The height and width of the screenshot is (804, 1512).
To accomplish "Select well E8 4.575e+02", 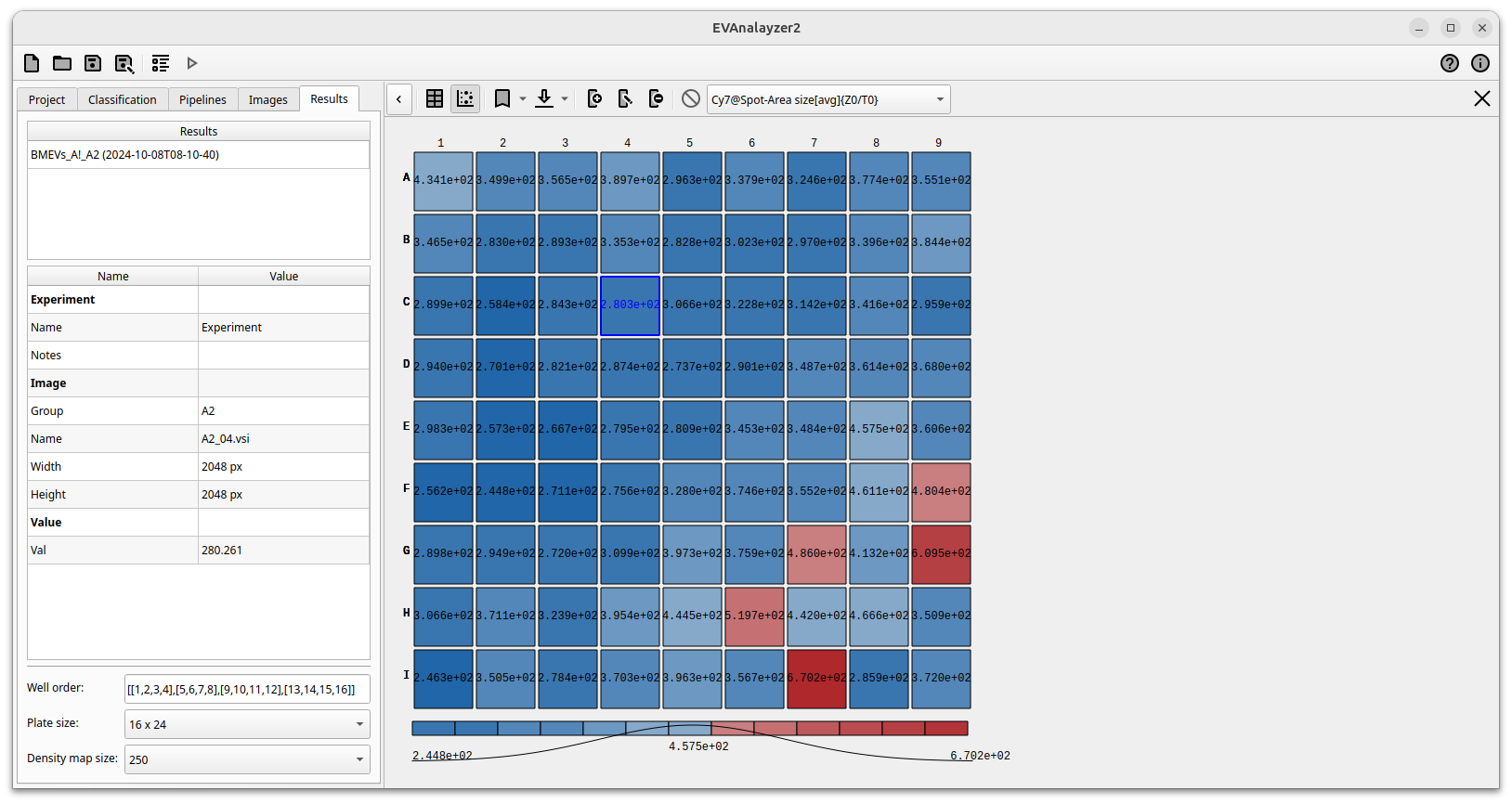I will tap(879, 430).
